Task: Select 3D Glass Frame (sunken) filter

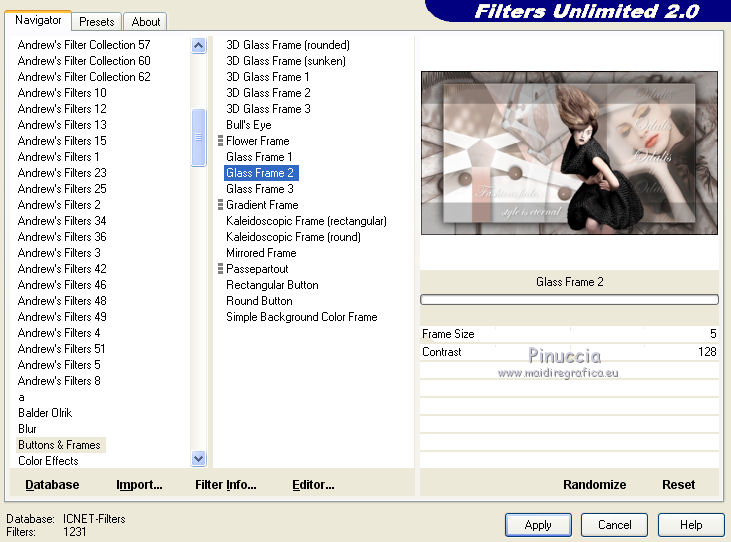Action: coord(286,61)
